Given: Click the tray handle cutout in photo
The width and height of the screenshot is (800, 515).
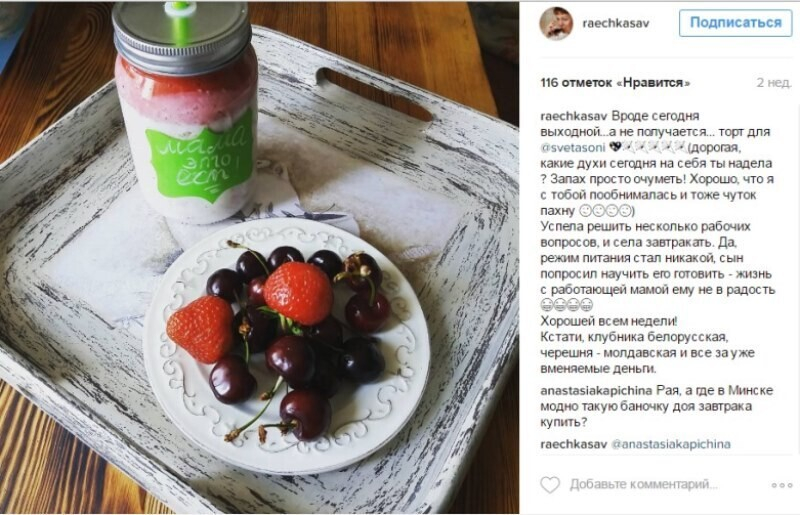Looking at the screenshot, I should pos(375,94).
